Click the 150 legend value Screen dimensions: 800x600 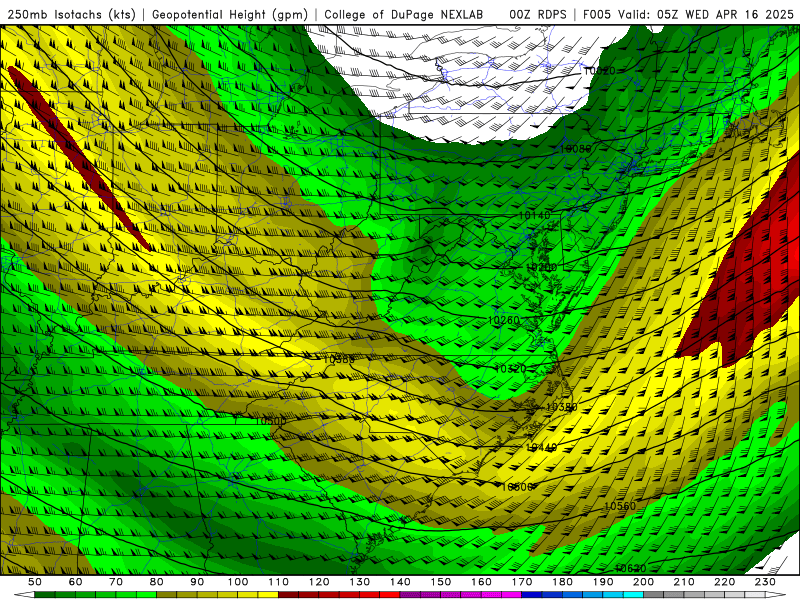click(x=441, y=582)
